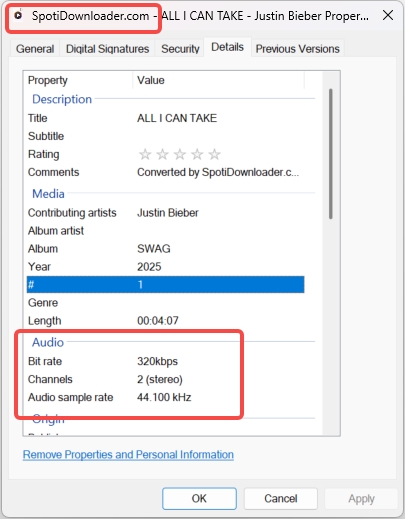The image size is (405, 519).
Task: Click the Audio sample rate value 44.100 kHz
Action: click(164, 397)
